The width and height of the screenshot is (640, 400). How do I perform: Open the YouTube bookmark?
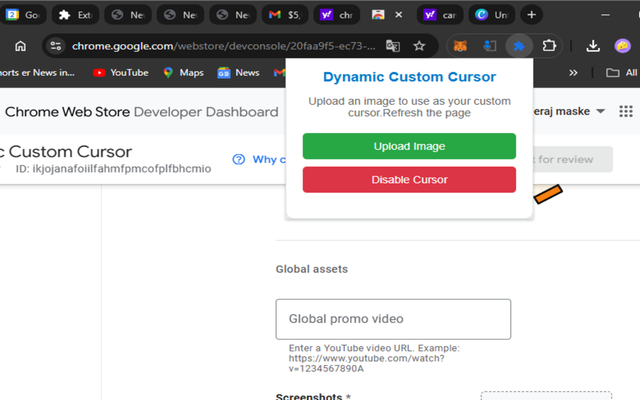[x=121, y=73]
